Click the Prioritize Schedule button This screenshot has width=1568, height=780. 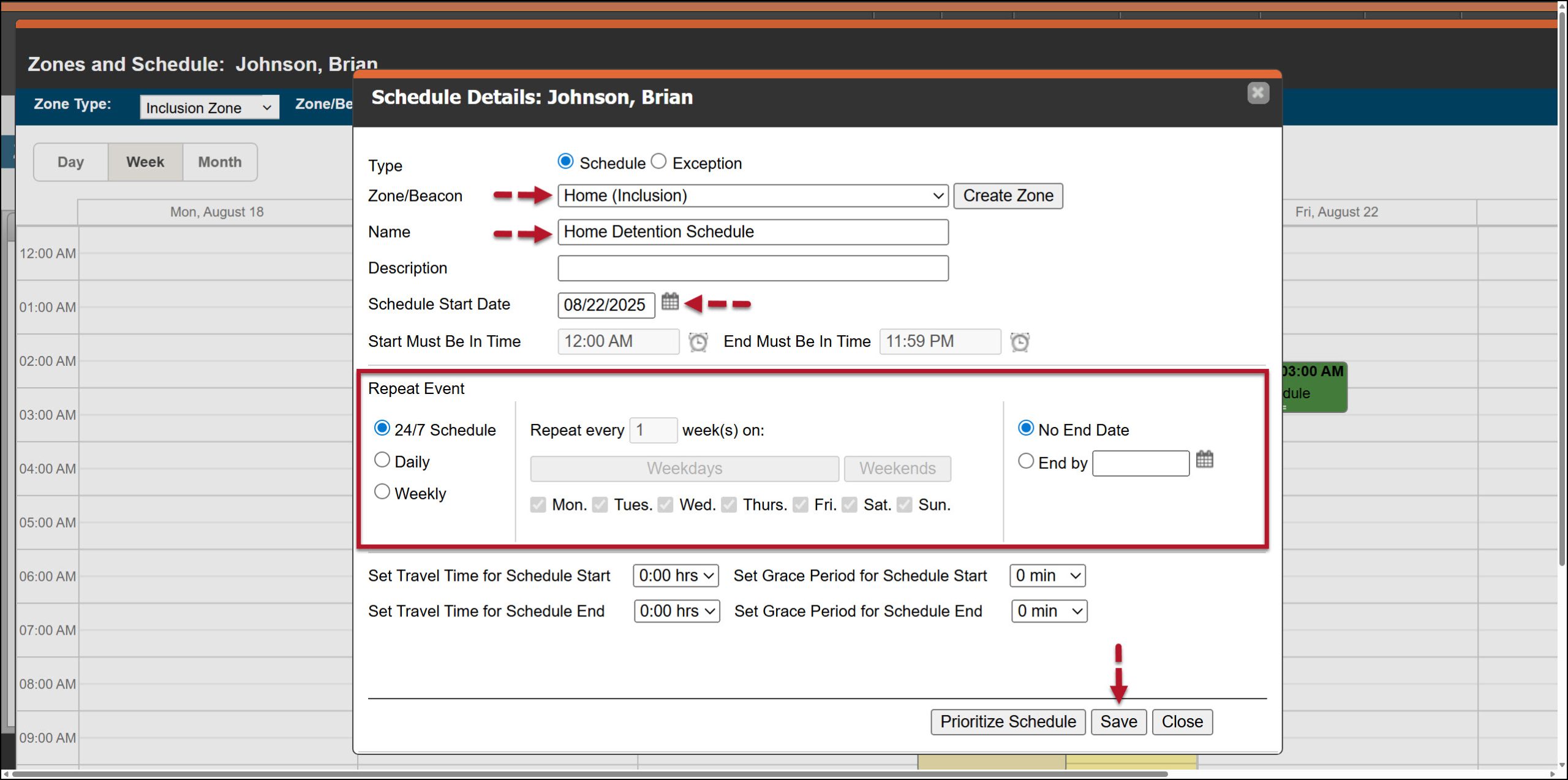pyautogui.click(x=1008, y=722)
